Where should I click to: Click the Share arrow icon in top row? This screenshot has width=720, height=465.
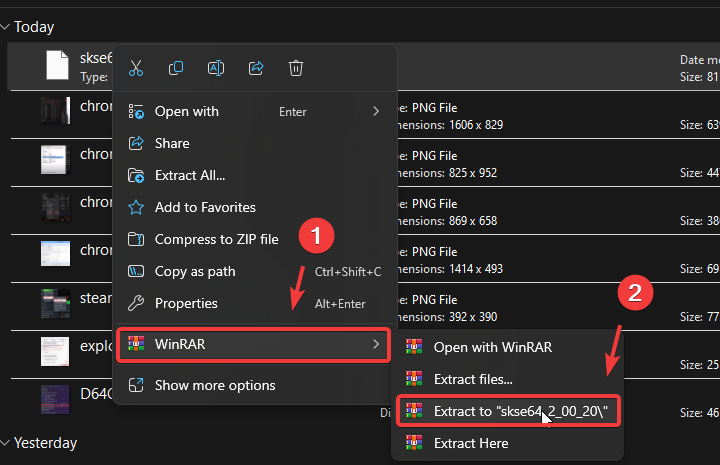point(256,68)
